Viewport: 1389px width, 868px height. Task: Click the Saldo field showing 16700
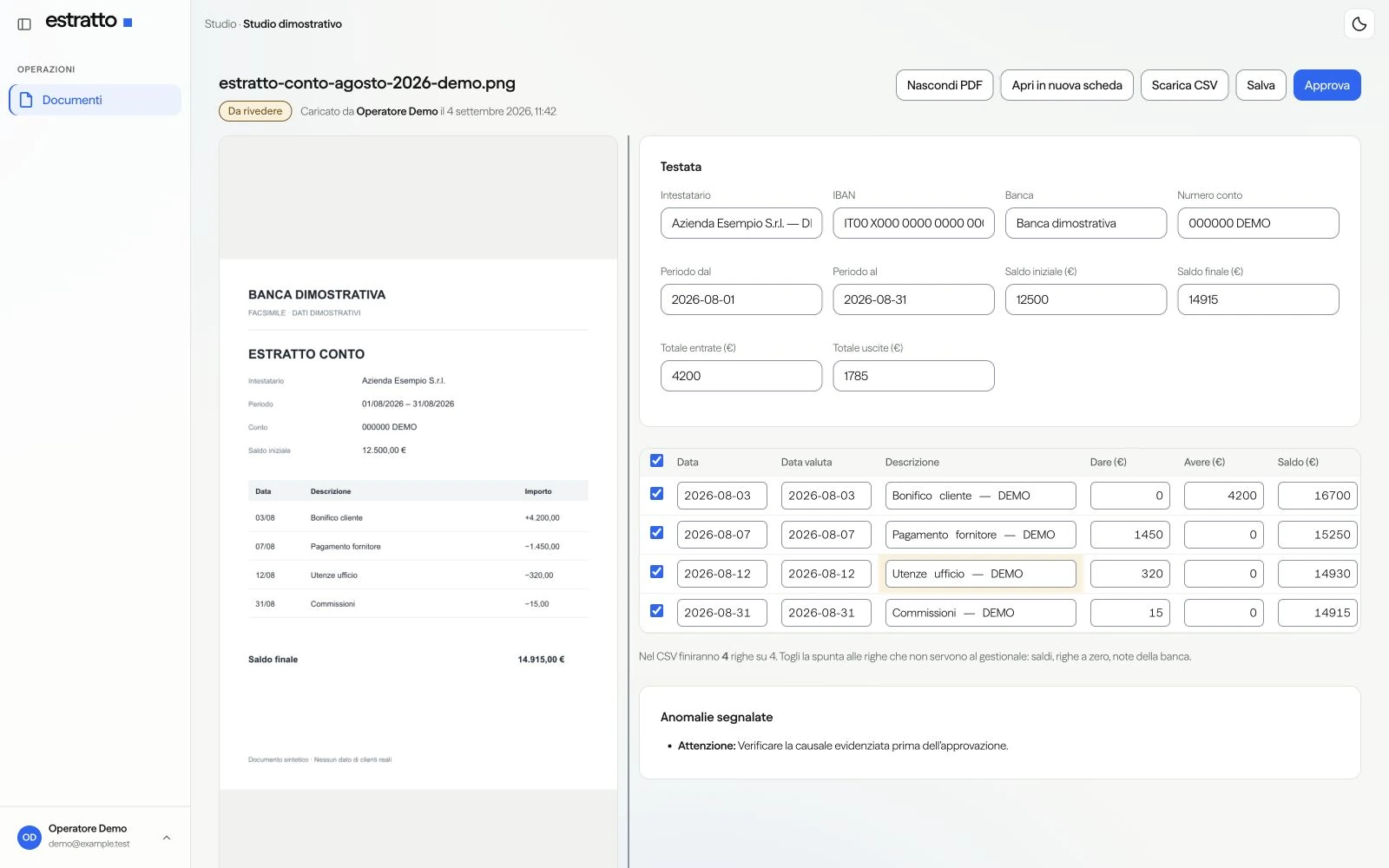1318,496
